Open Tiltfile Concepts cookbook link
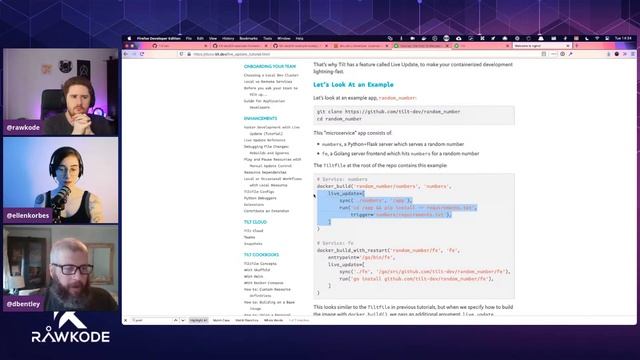 coord(260,264)
